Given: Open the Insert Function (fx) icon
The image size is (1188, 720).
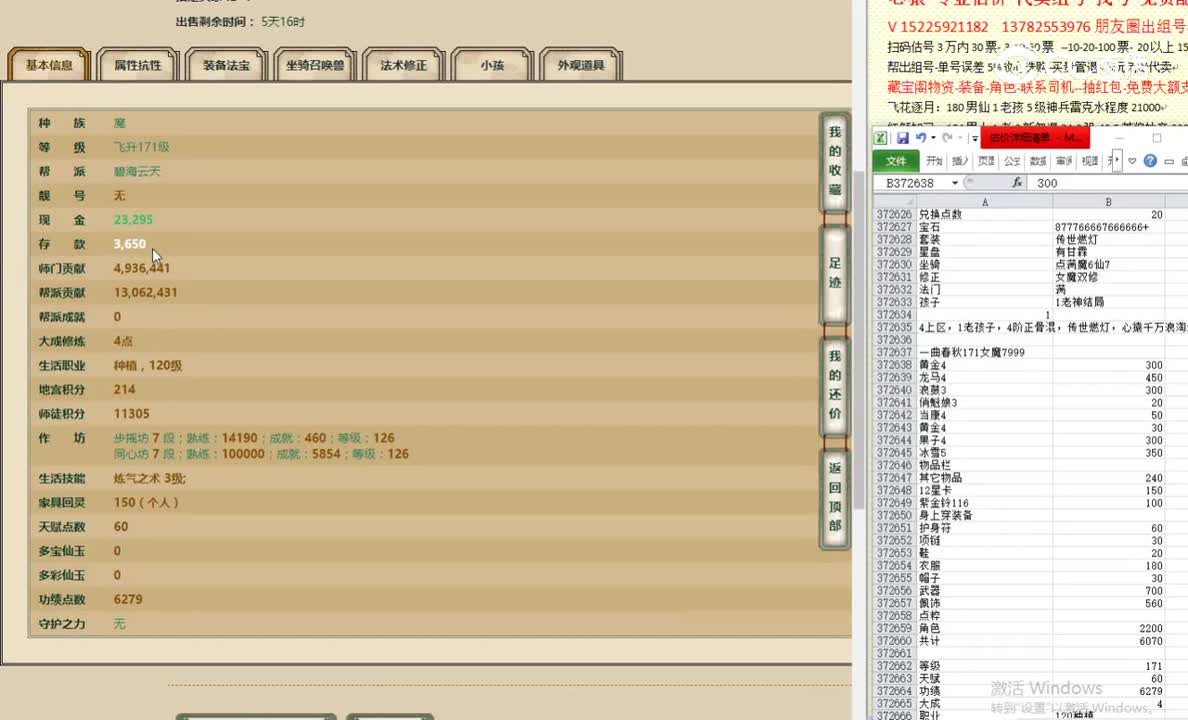Looking at the screenshot, I should tap(1019, 183).
